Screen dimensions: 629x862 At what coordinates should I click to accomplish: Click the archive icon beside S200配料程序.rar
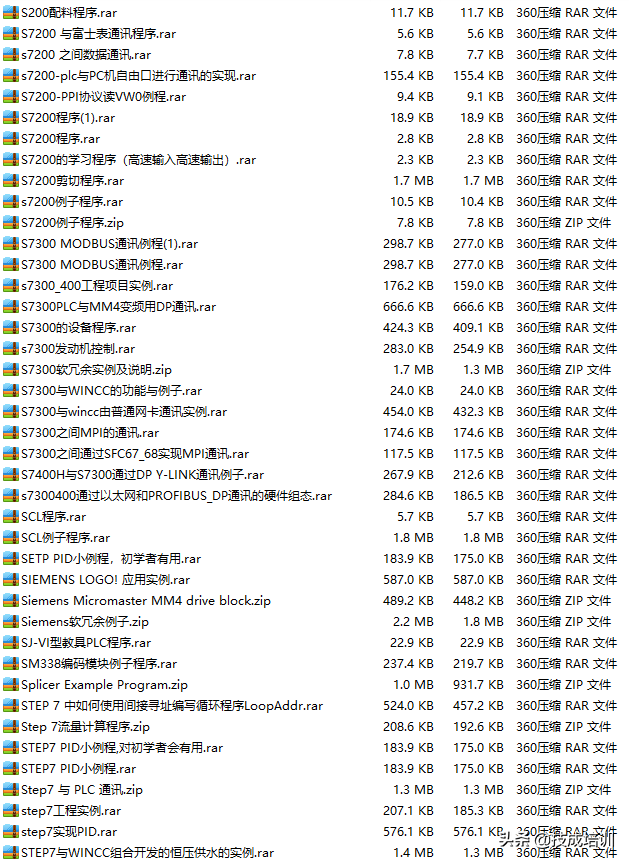[x=11, y=12]
